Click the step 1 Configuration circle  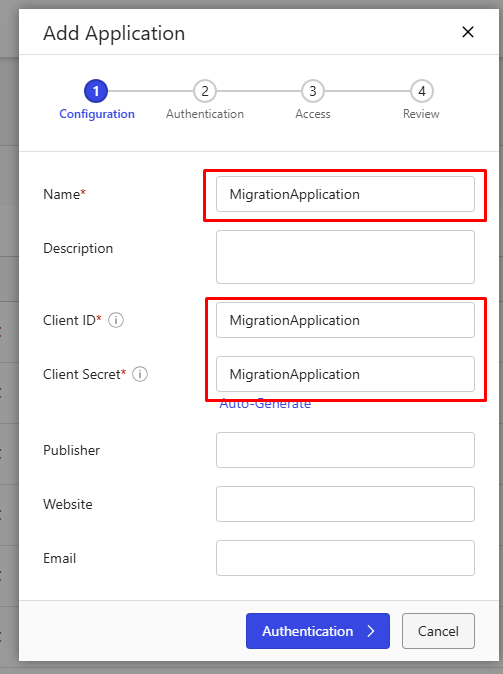pyautogui.click(x=96, y=91)
